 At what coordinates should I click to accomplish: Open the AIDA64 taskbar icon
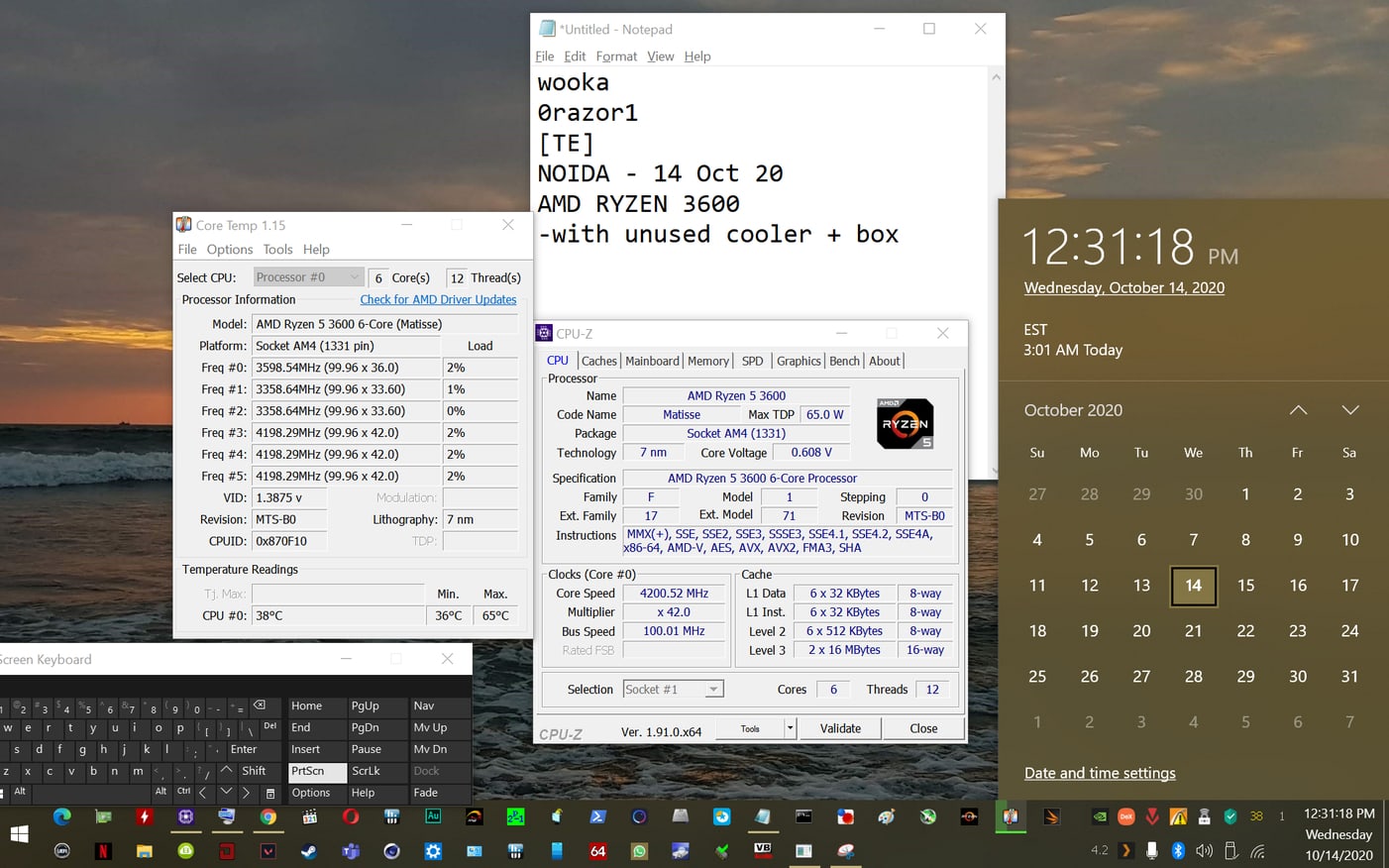click(x=597, y=851)
